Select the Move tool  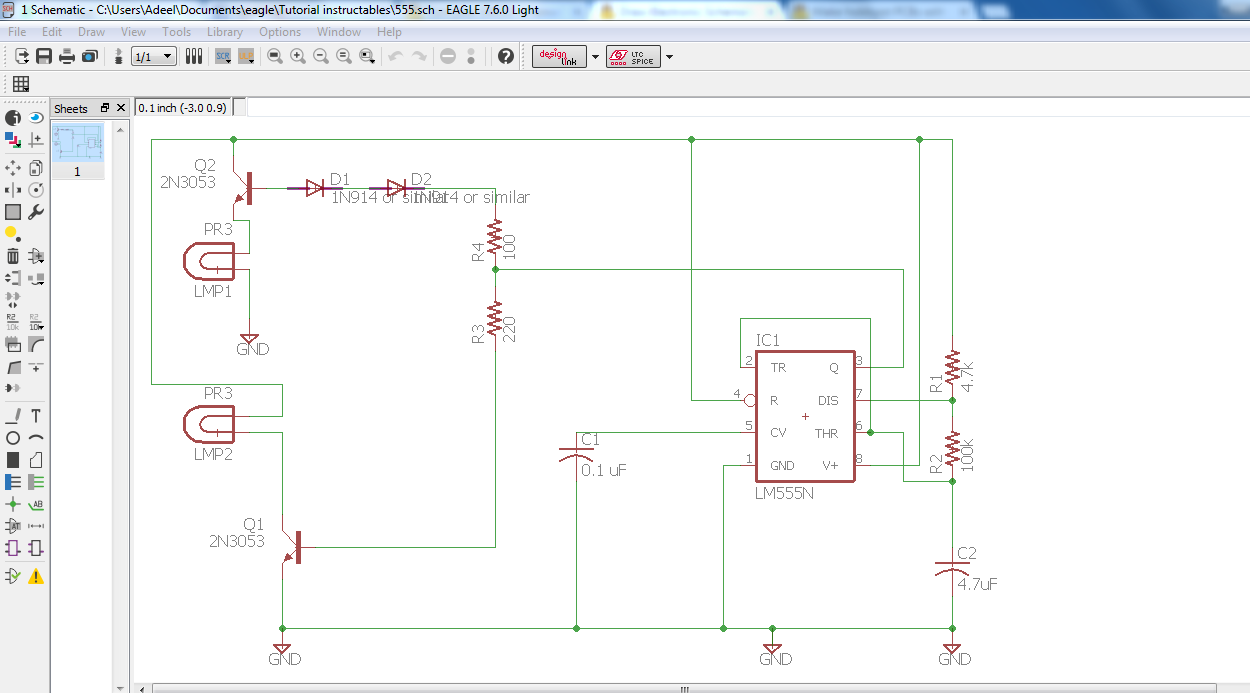click(x=12, y=167)
